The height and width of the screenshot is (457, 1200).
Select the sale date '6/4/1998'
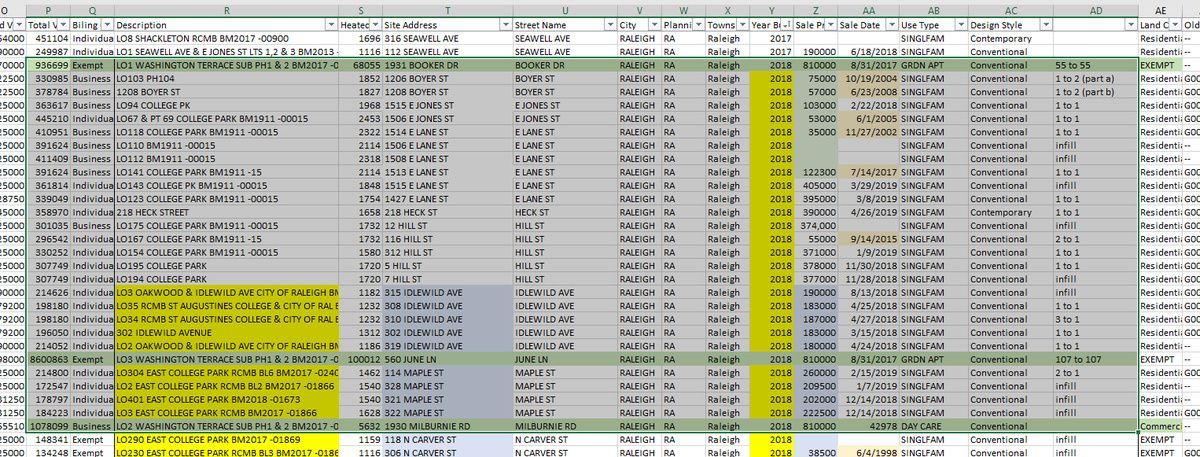(867, 453)
